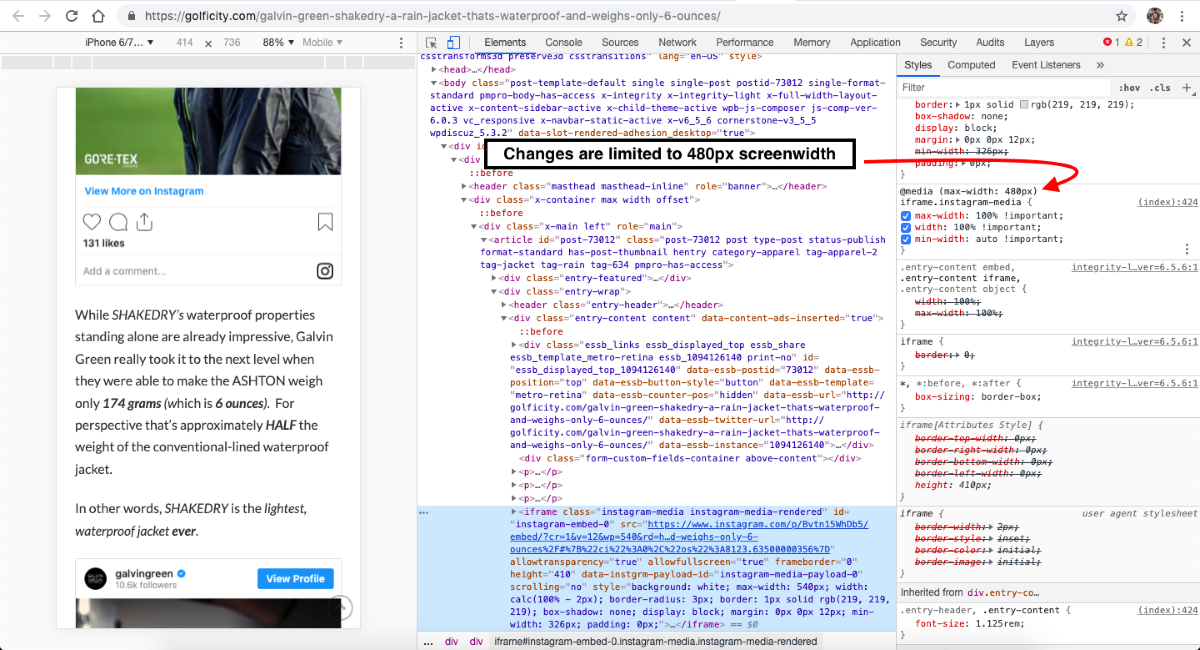Click the browser URL address bar
This screenshot has width=1200, height=650.
620,17
